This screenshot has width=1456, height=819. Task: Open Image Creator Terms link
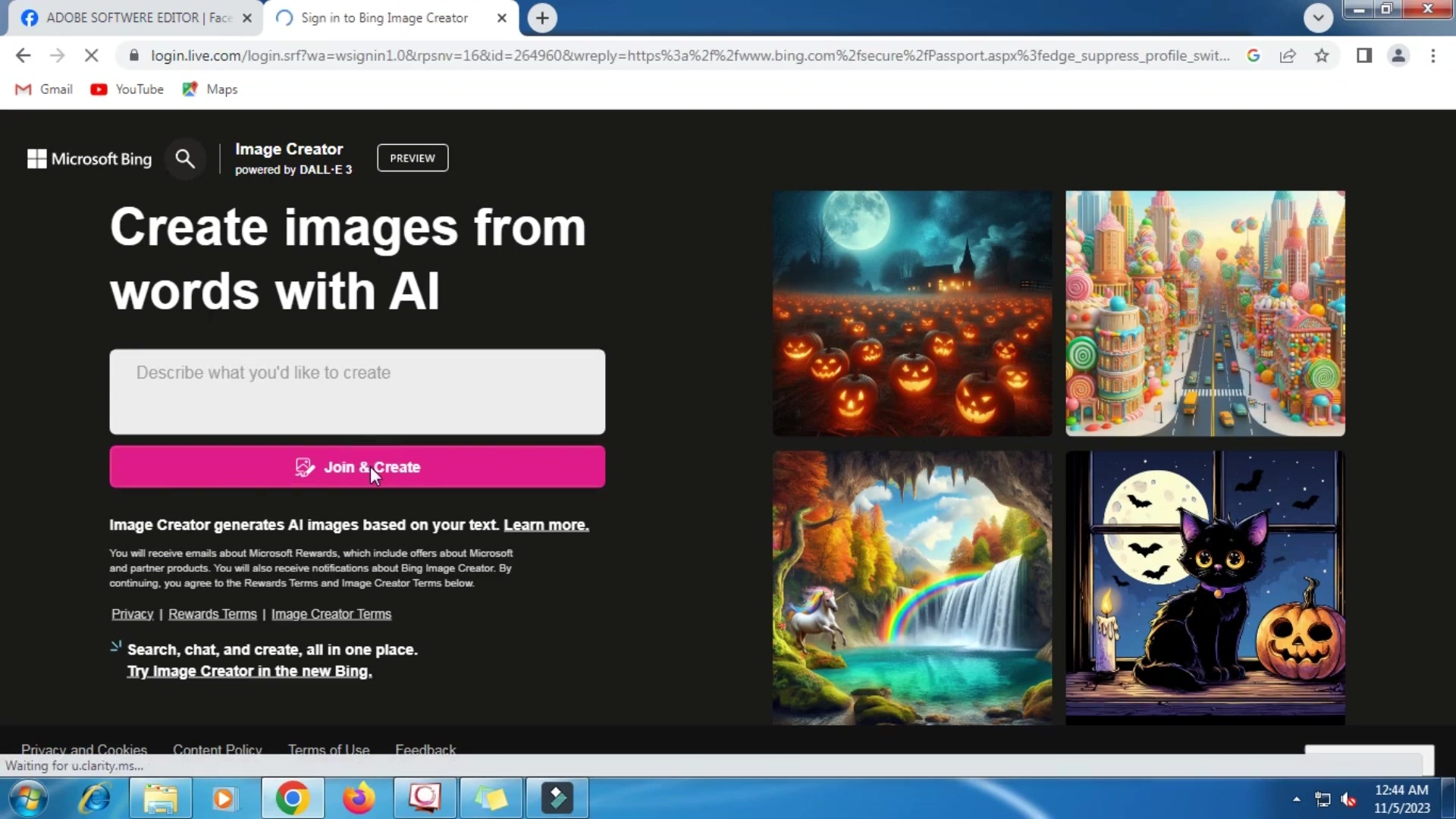[331, 614]
